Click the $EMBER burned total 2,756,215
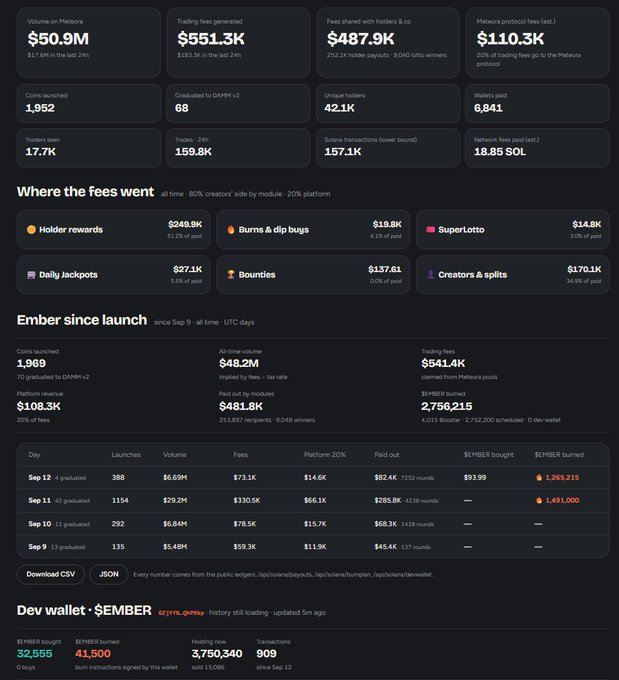 click(446, 406)
